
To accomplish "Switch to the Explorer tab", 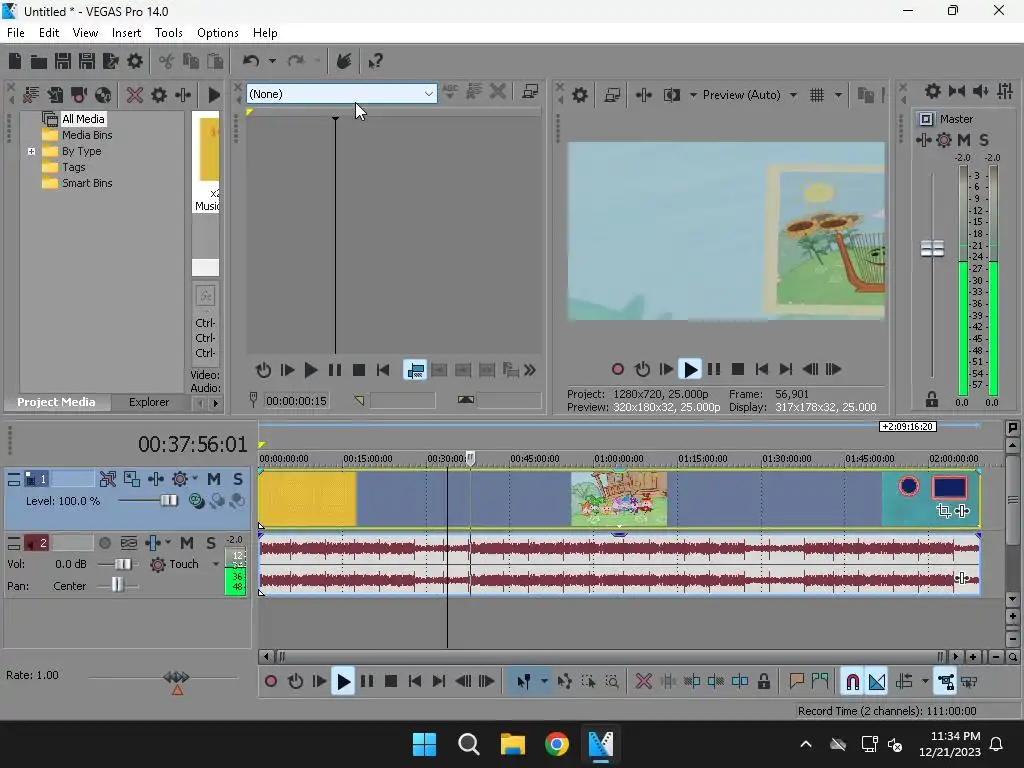I will [149, 402].
